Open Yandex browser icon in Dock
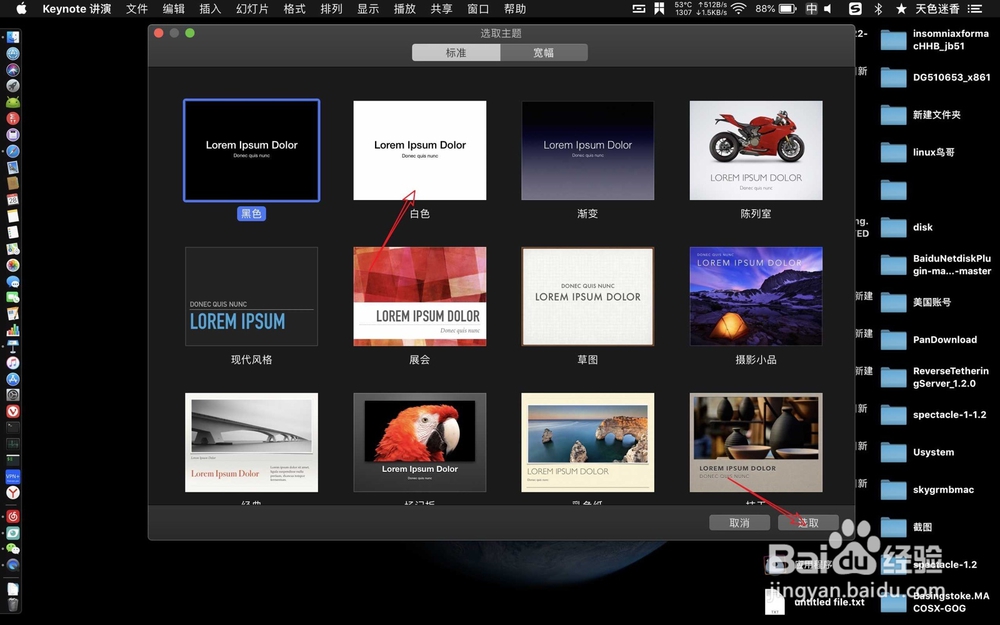The height and width of the screenshot is (625, 1000). click(x=13, y=492)
